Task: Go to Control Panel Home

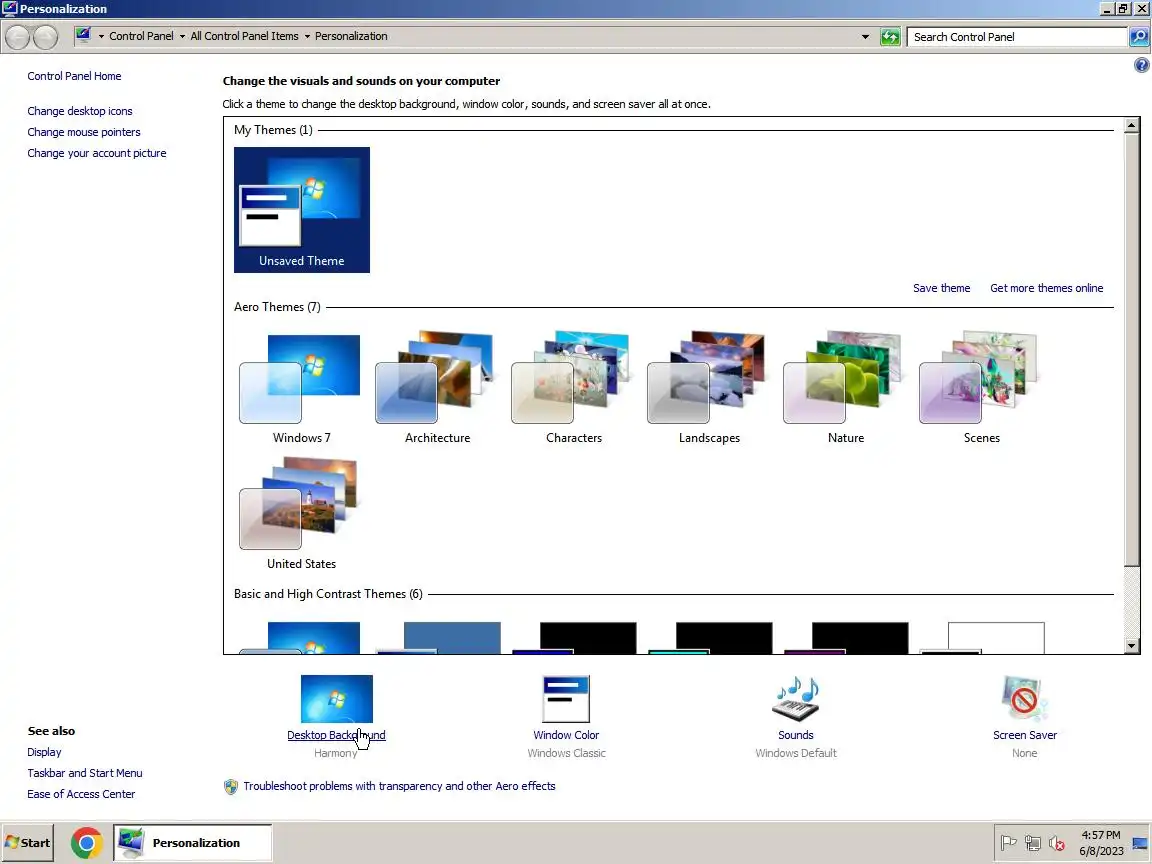Action: 74,76
